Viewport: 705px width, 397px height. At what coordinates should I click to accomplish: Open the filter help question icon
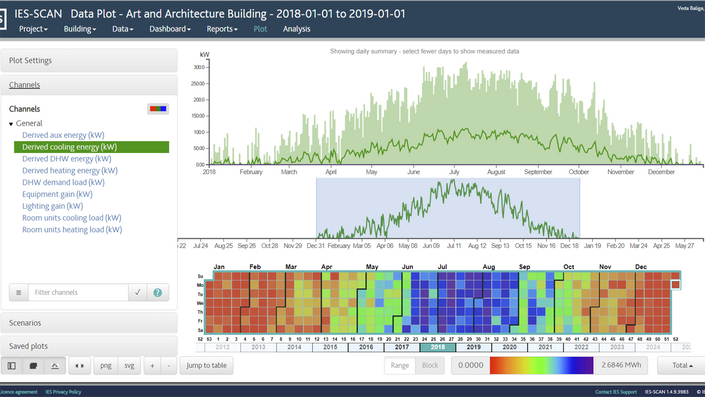(x=158, y=292)
